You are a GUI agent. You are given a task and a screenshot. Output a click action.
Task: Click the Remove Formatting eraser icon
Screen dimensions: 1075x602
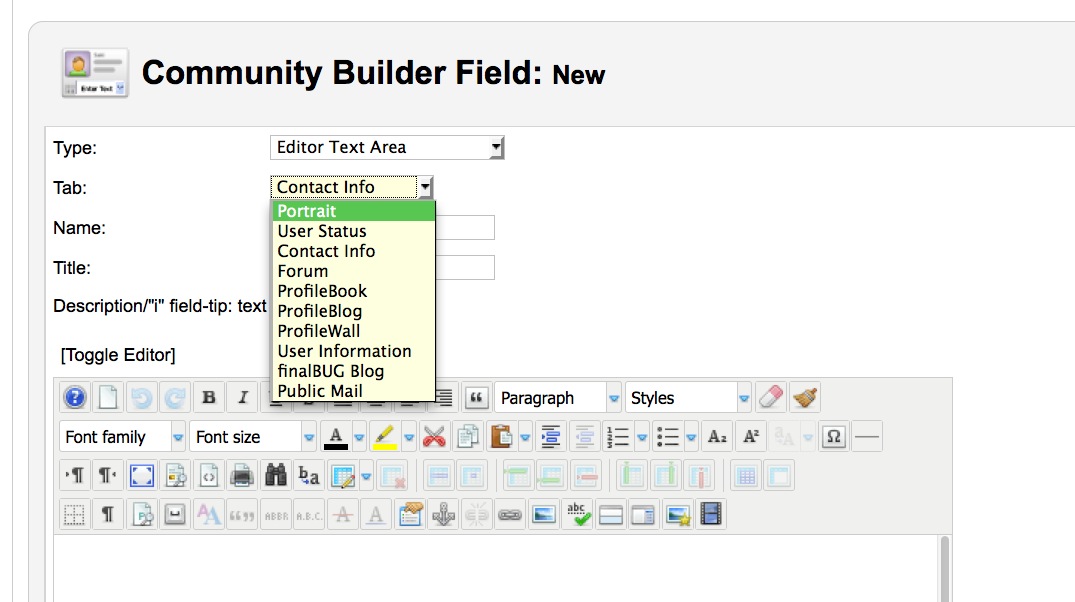(771, 398)
